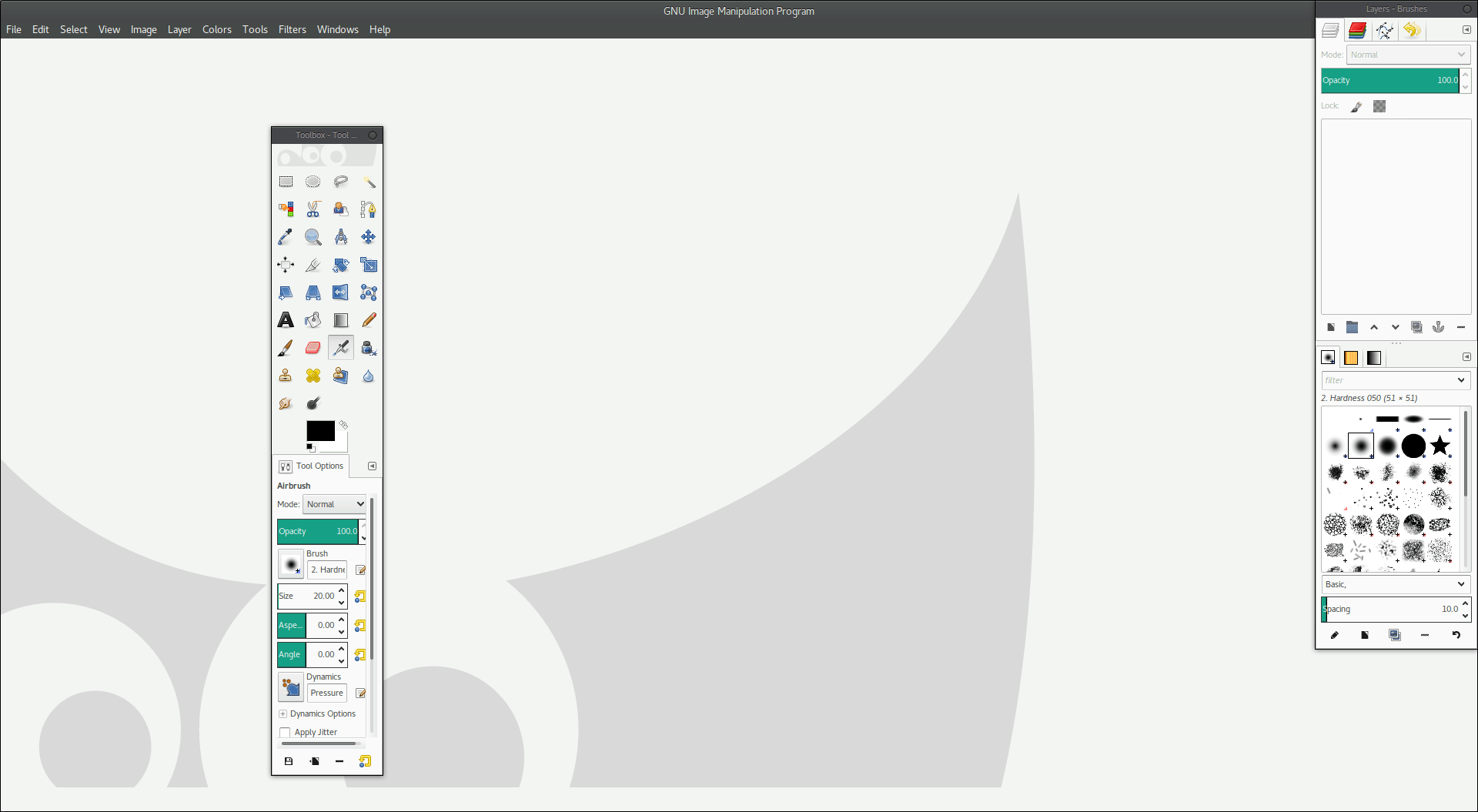Choose the Eraser tool

[313, 348]
